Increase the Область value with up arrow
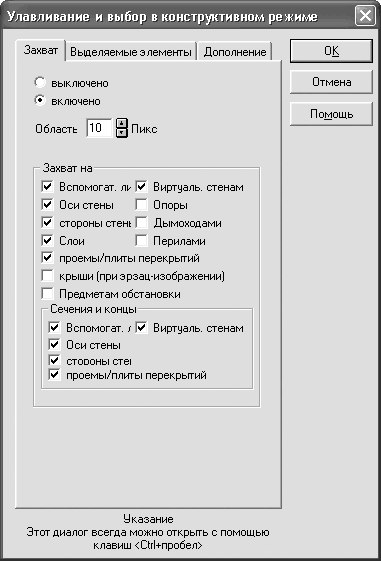The image size is (381, 561). point(122,123)
